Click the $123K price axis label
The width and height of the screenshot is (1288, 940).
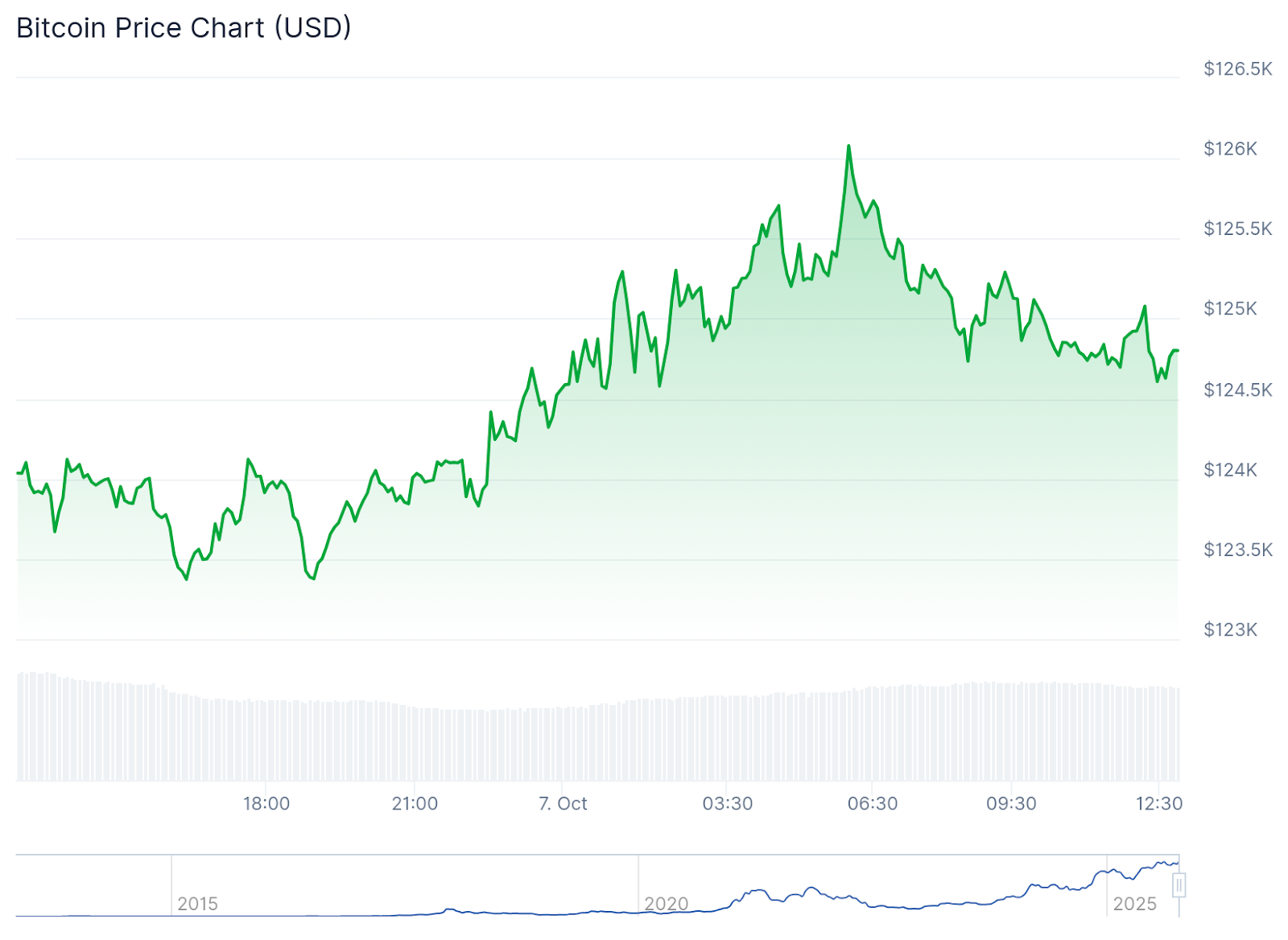(x=1229, y=630)
